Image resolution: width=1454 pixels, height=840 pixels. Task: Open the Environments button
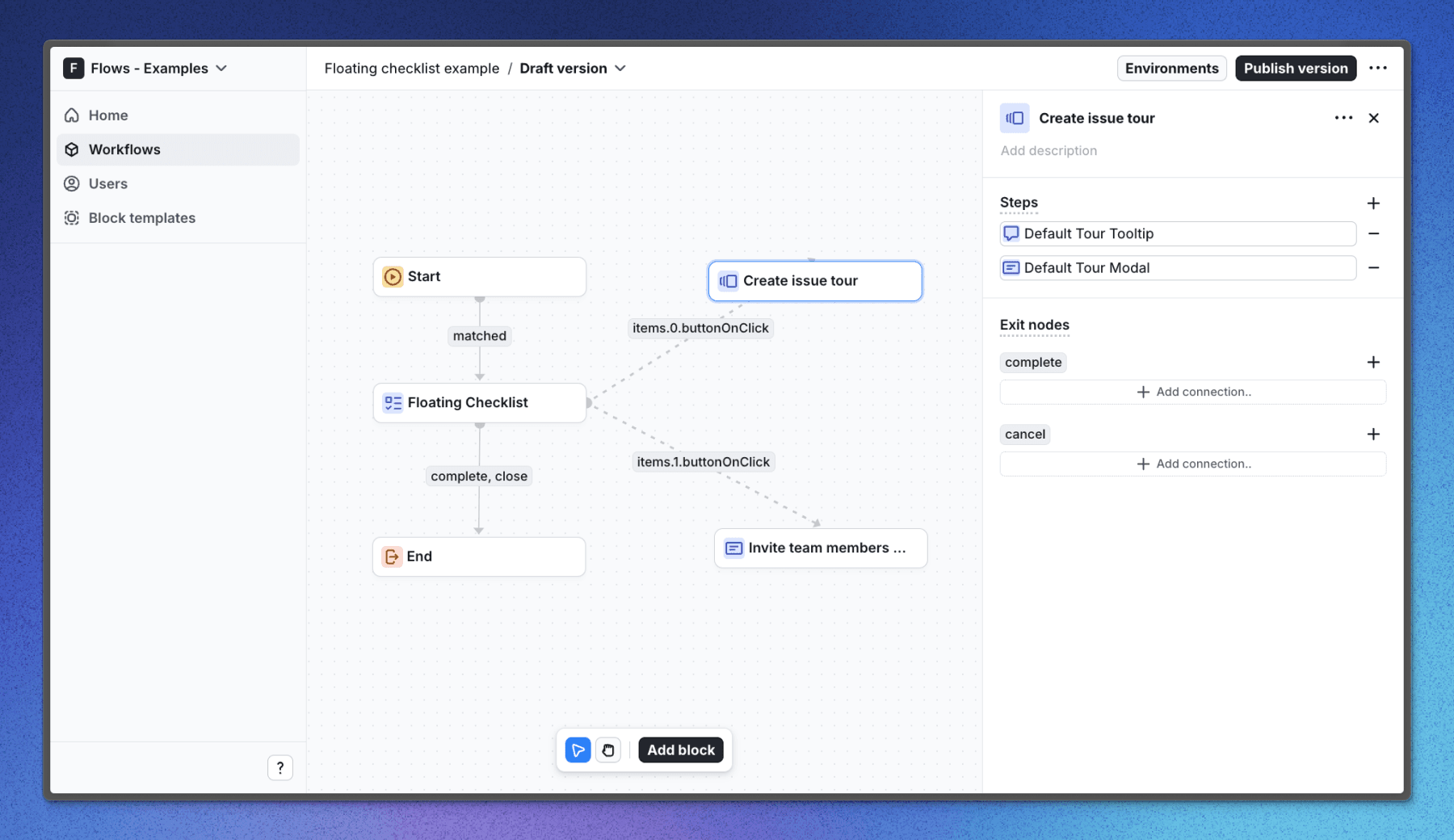(x=1171, y=69)
